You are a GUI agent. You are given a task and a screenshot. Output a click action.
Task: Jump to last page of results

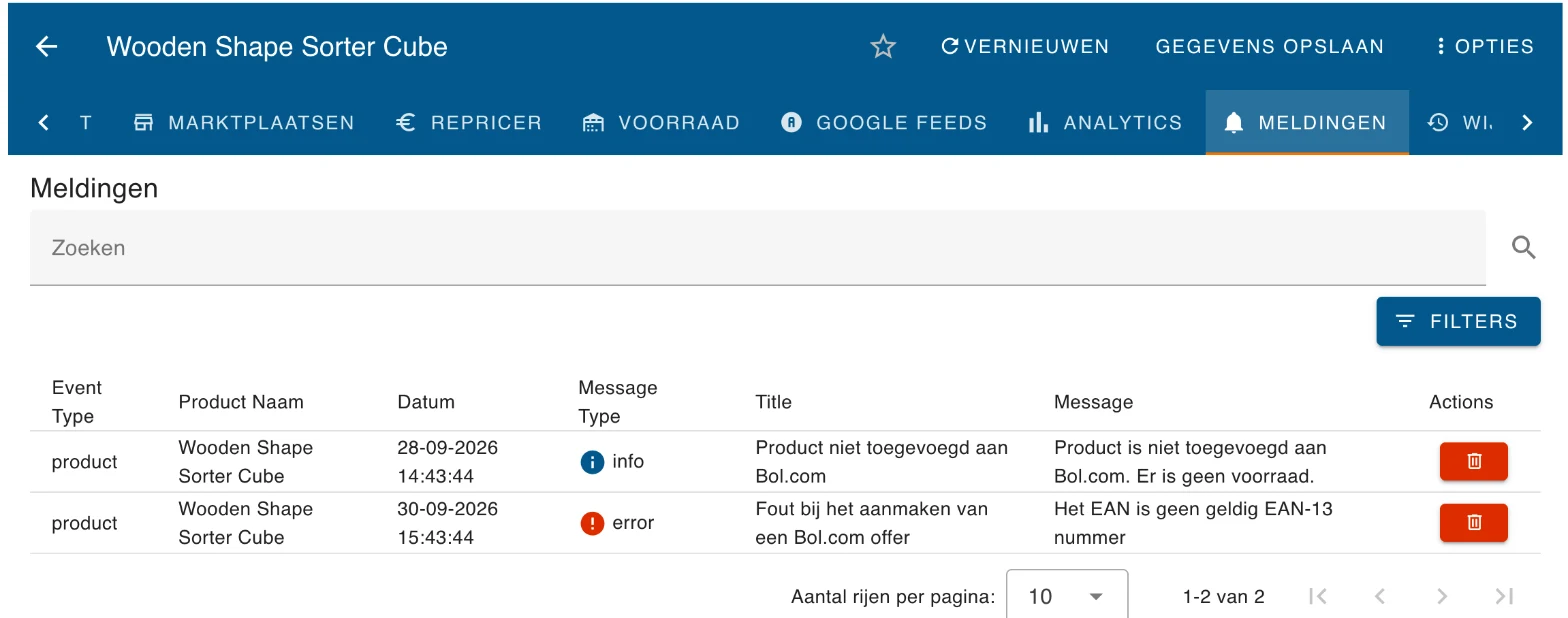click(x=1504, y=597)
